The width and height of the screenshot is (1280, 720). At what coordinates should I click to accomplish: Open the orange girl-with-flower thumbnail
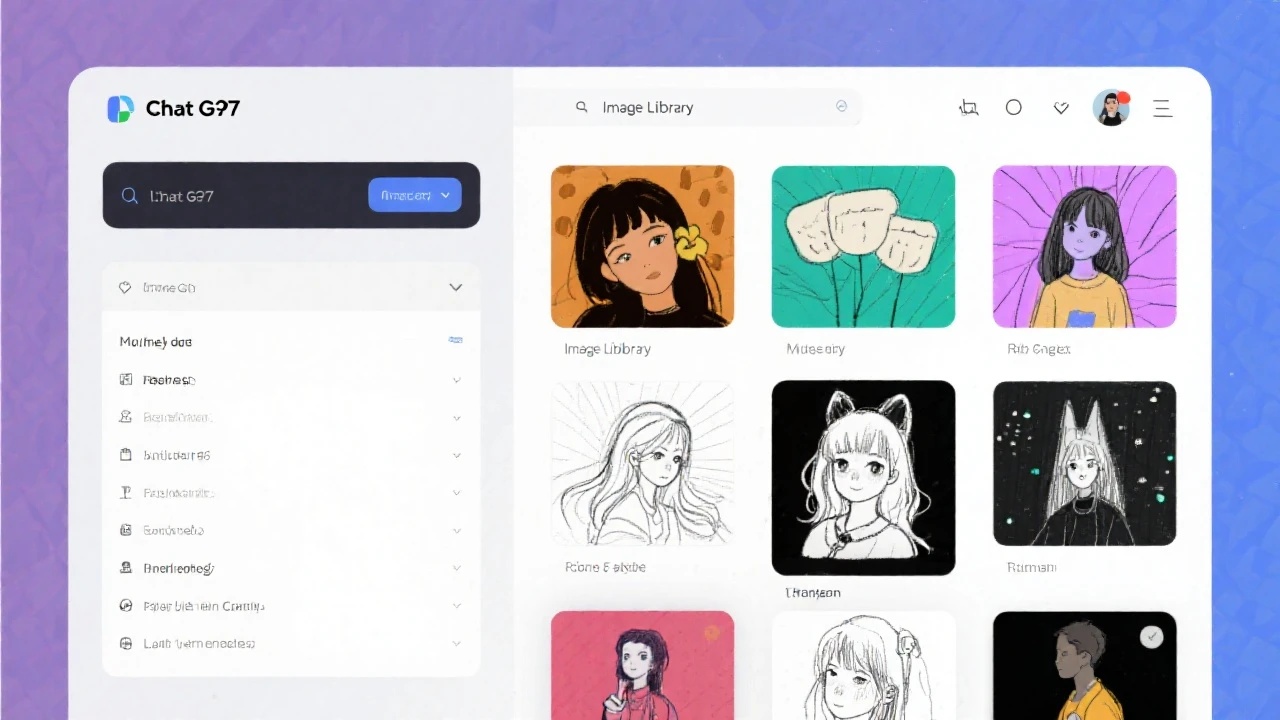click(642, 246)
